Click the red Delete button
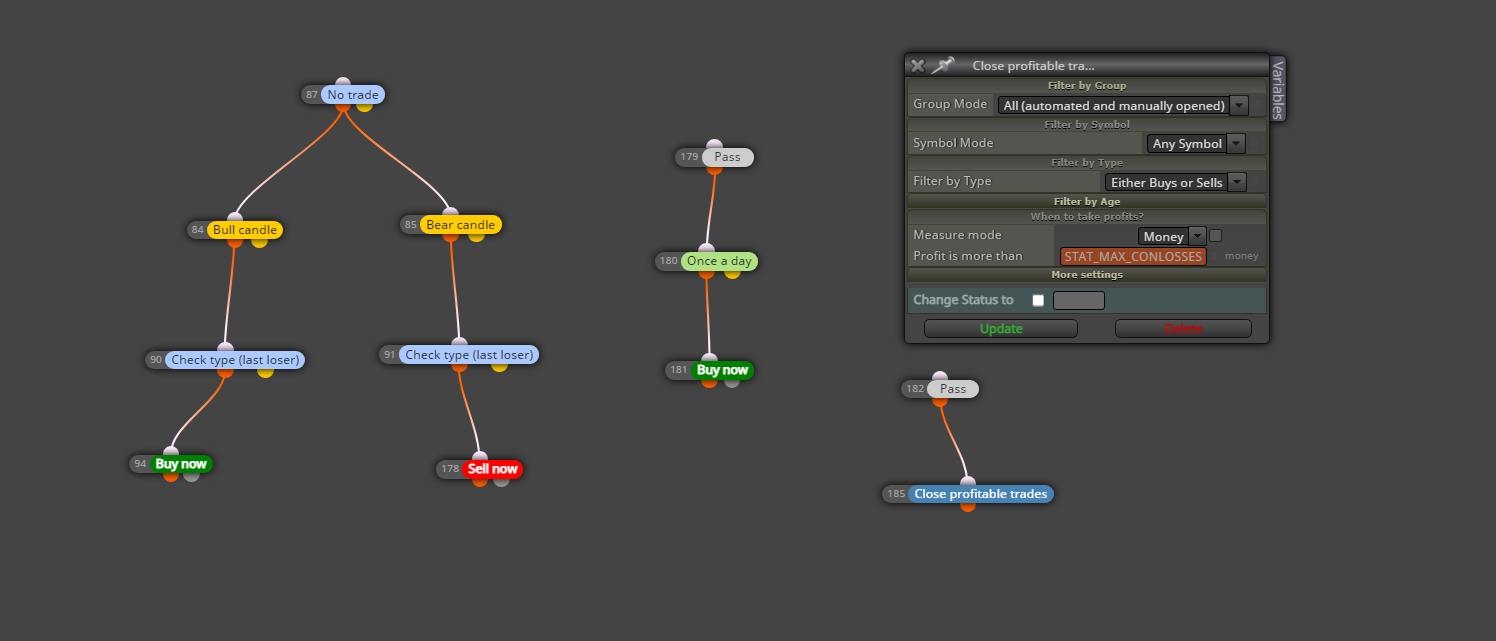 point(1183,329)
